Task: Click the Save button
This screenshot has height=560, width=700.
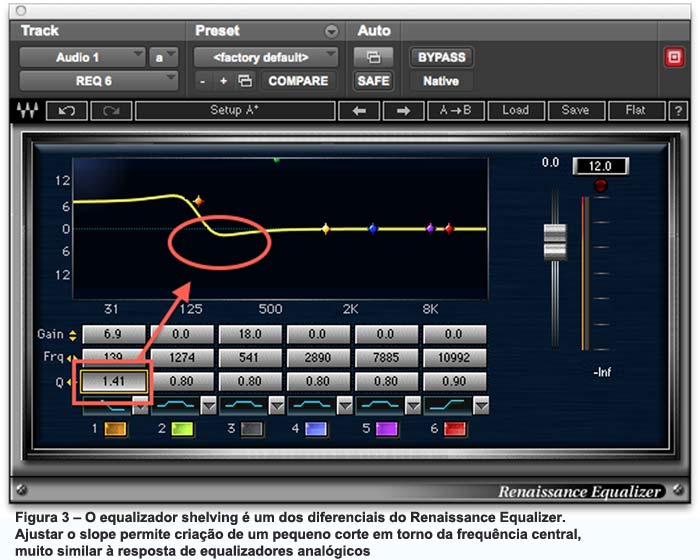Action: [x=575, y=110]
